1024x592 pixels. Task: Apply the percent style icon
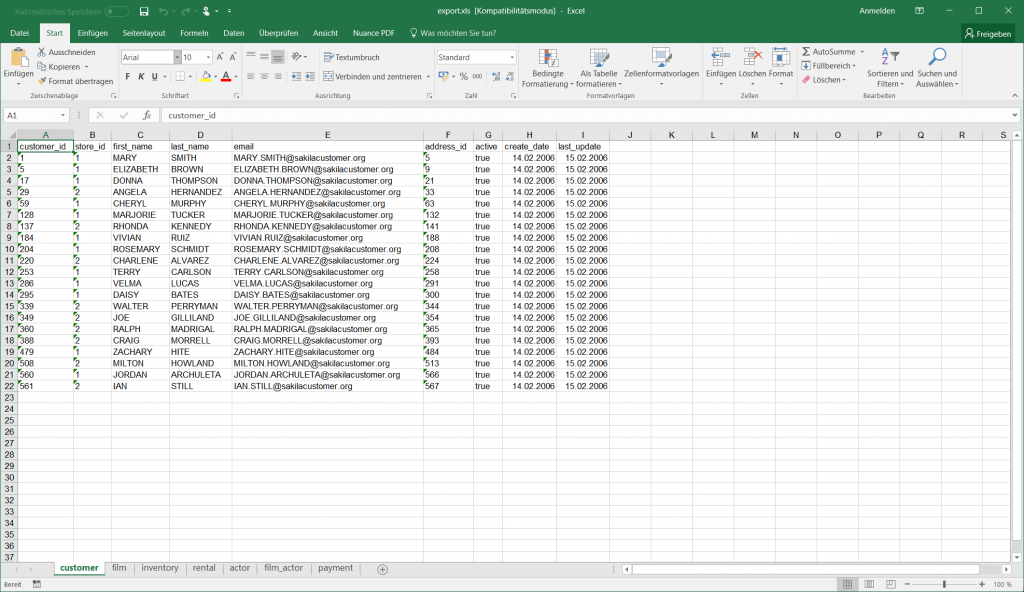(x=464, y=75)
